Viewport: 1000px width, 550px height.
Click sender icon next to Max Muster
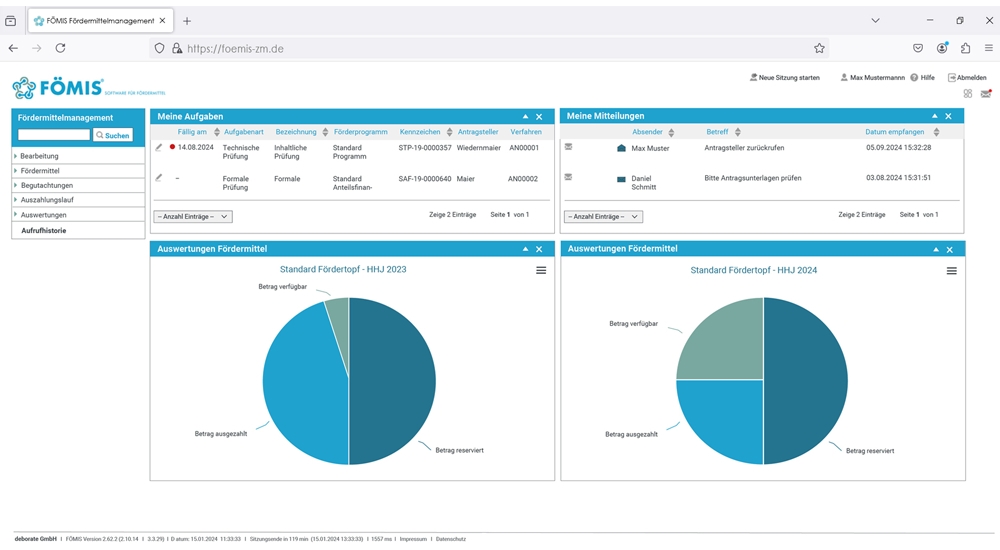pos(621,148)
